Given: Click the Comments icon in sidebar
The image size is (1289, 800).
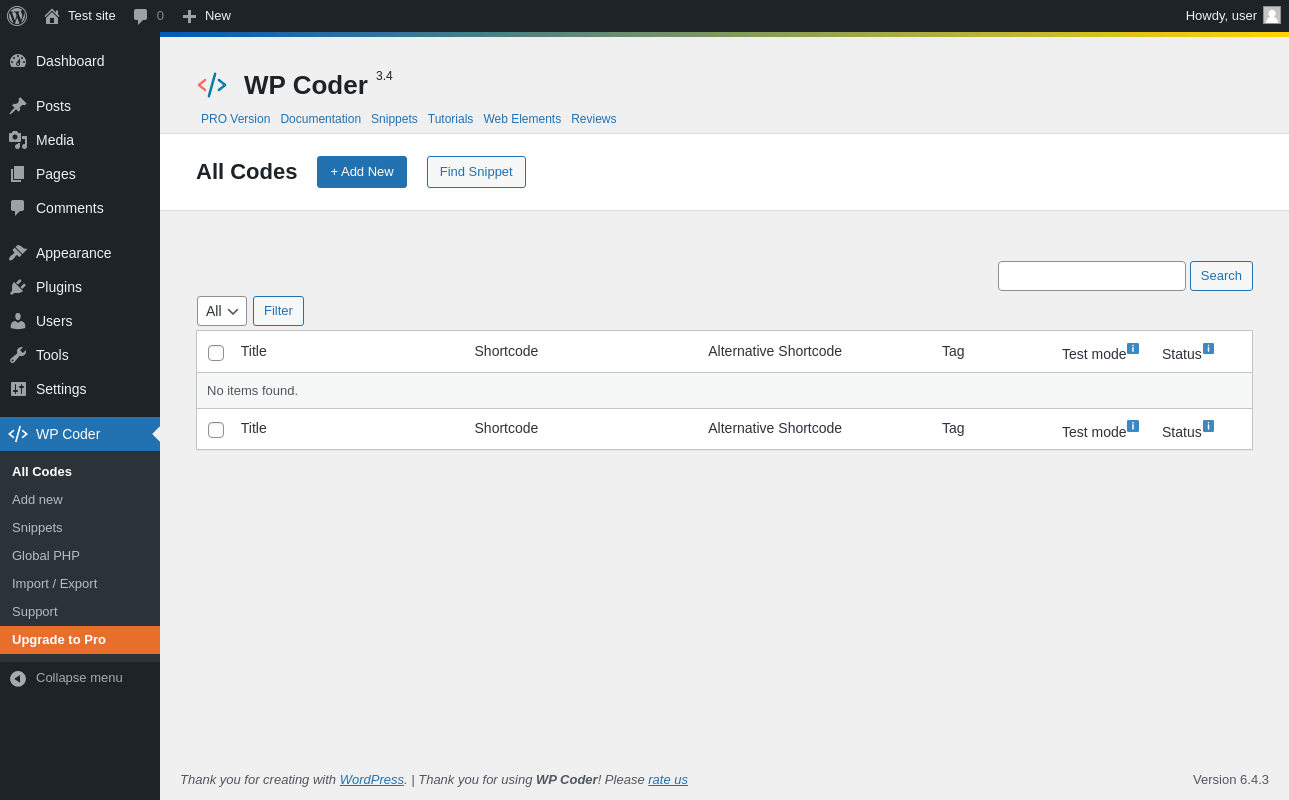Looking at the screenshot, I should (x=18, y=208).
